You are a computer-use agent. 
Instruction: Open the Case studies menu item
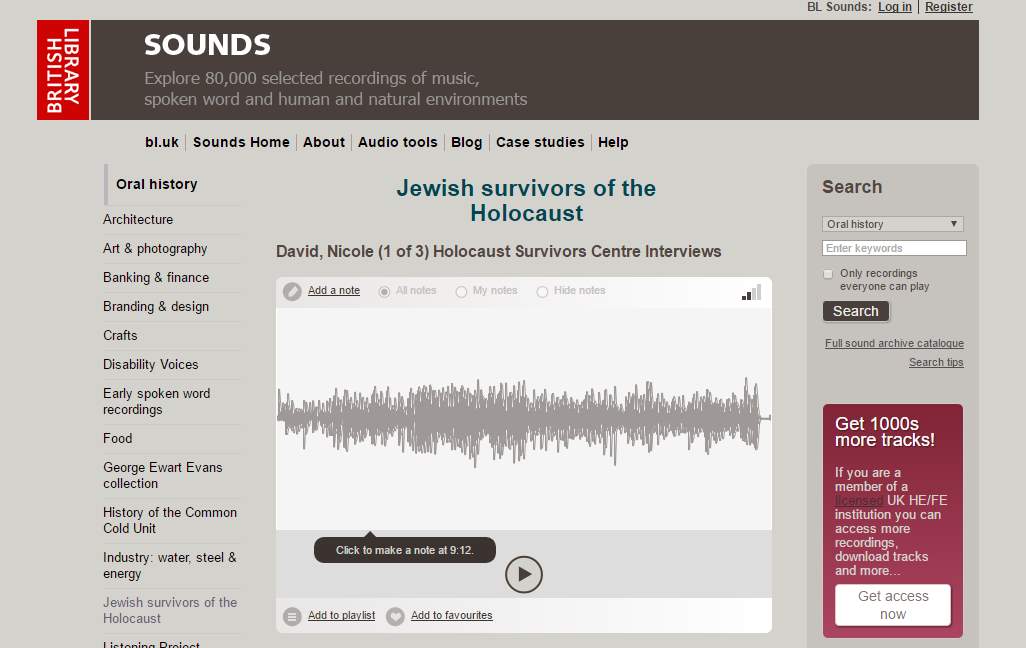coord(540,142)
